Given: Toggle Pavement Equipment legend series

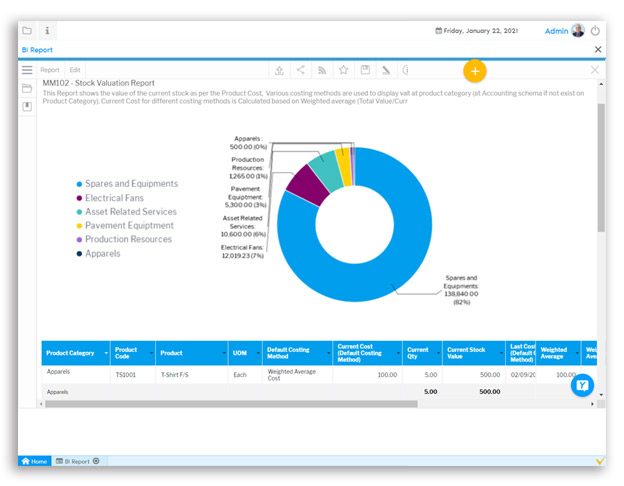Looking at the screenshot, I should point(129,226).
